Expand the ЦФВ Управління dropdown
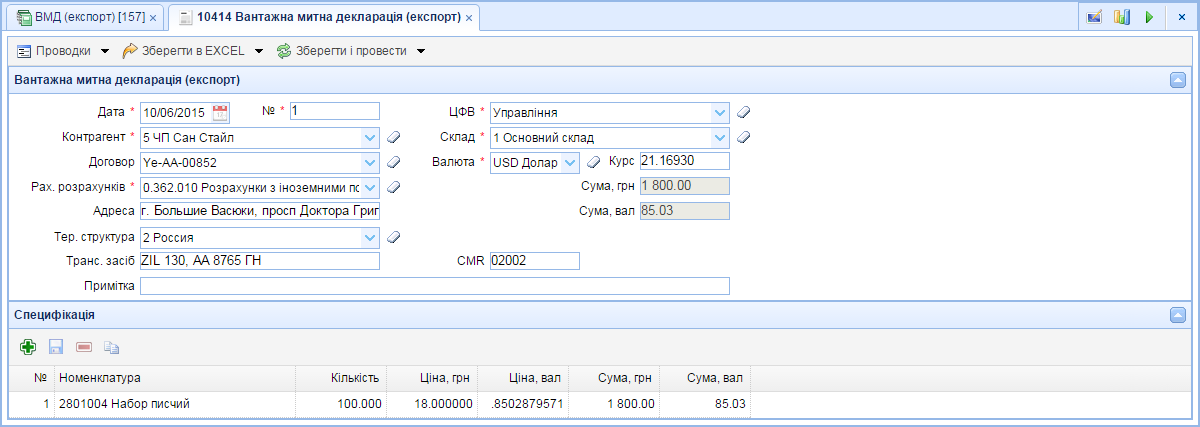 [720, 112]
